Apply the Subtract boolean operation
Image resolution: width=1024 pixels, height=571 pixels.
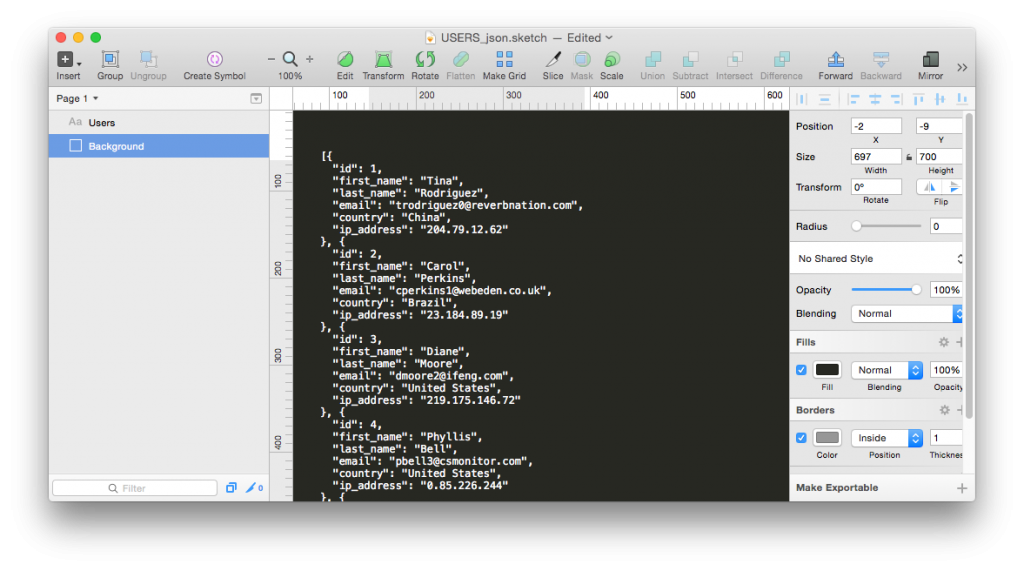click(690, 59)
